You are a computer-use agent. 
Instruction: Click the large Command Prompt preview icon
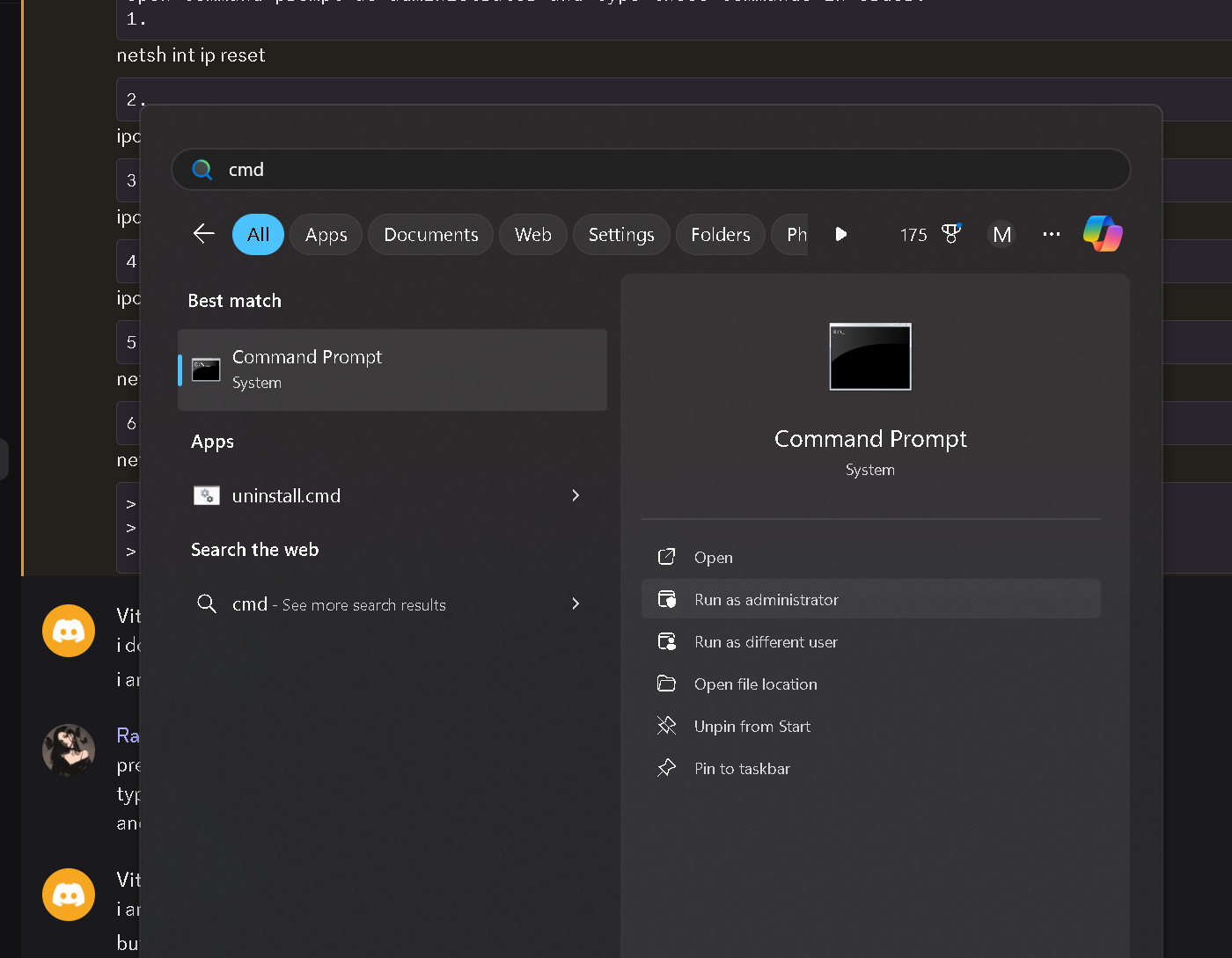coord(869,356)
